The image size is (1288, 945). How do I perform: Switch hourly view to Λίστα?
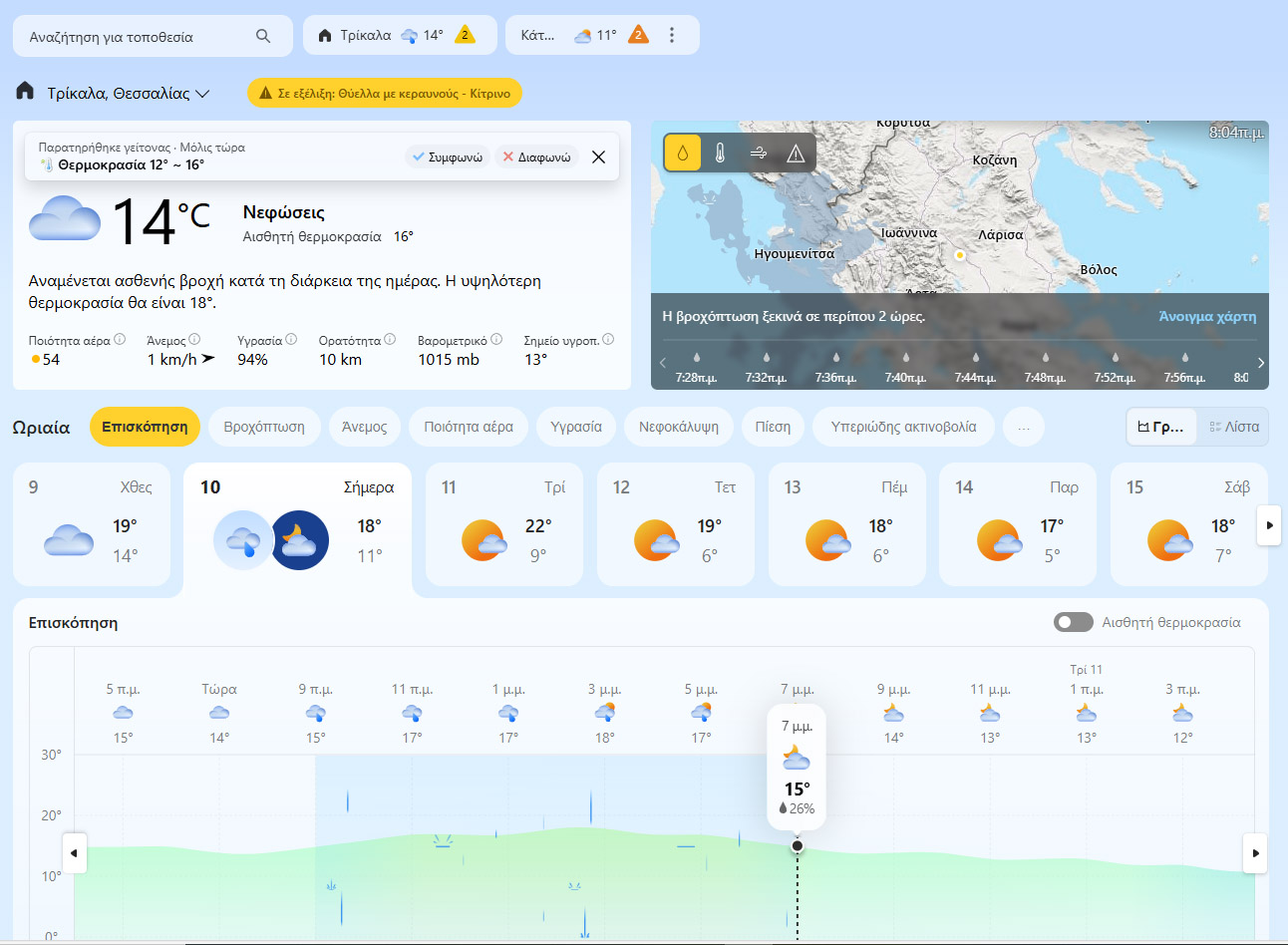pos(1233,427)
